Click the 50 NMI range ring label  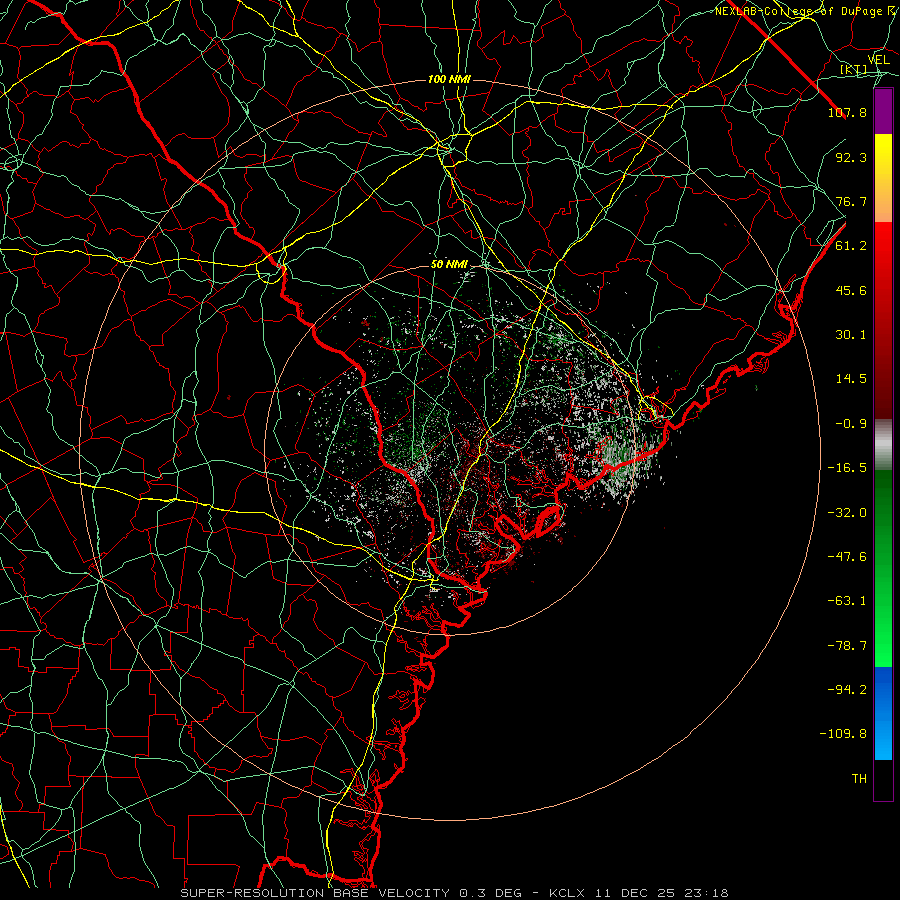pos(449,265)
